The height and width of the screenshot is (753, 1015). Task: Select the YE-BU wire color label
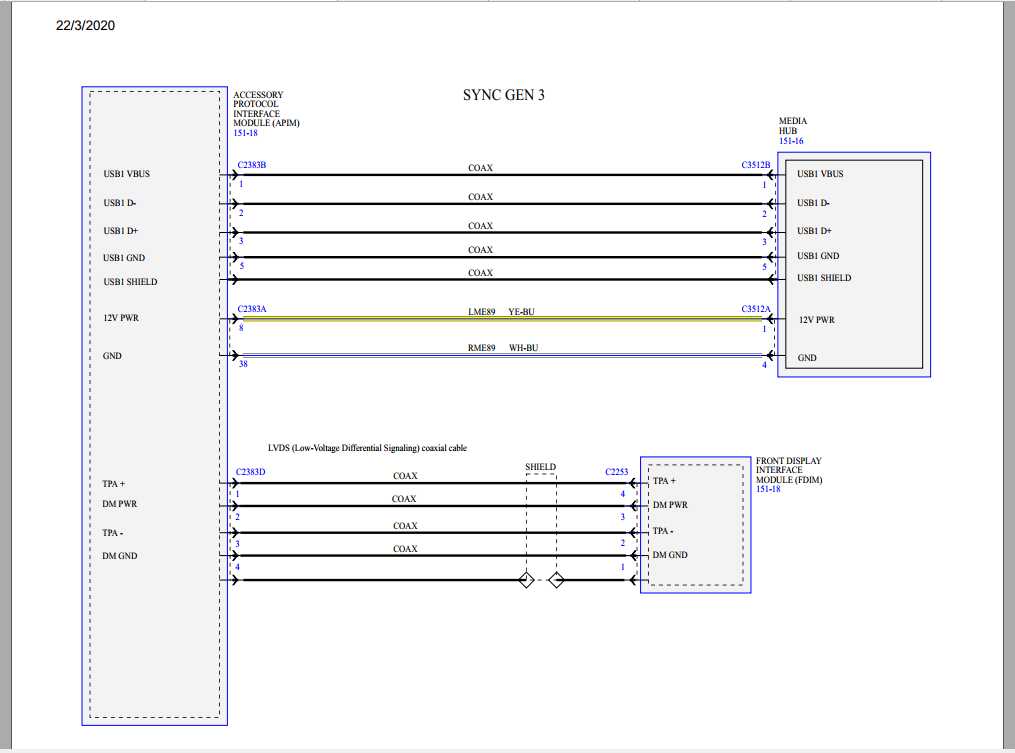pyautogui.click(x=522, y=312)
